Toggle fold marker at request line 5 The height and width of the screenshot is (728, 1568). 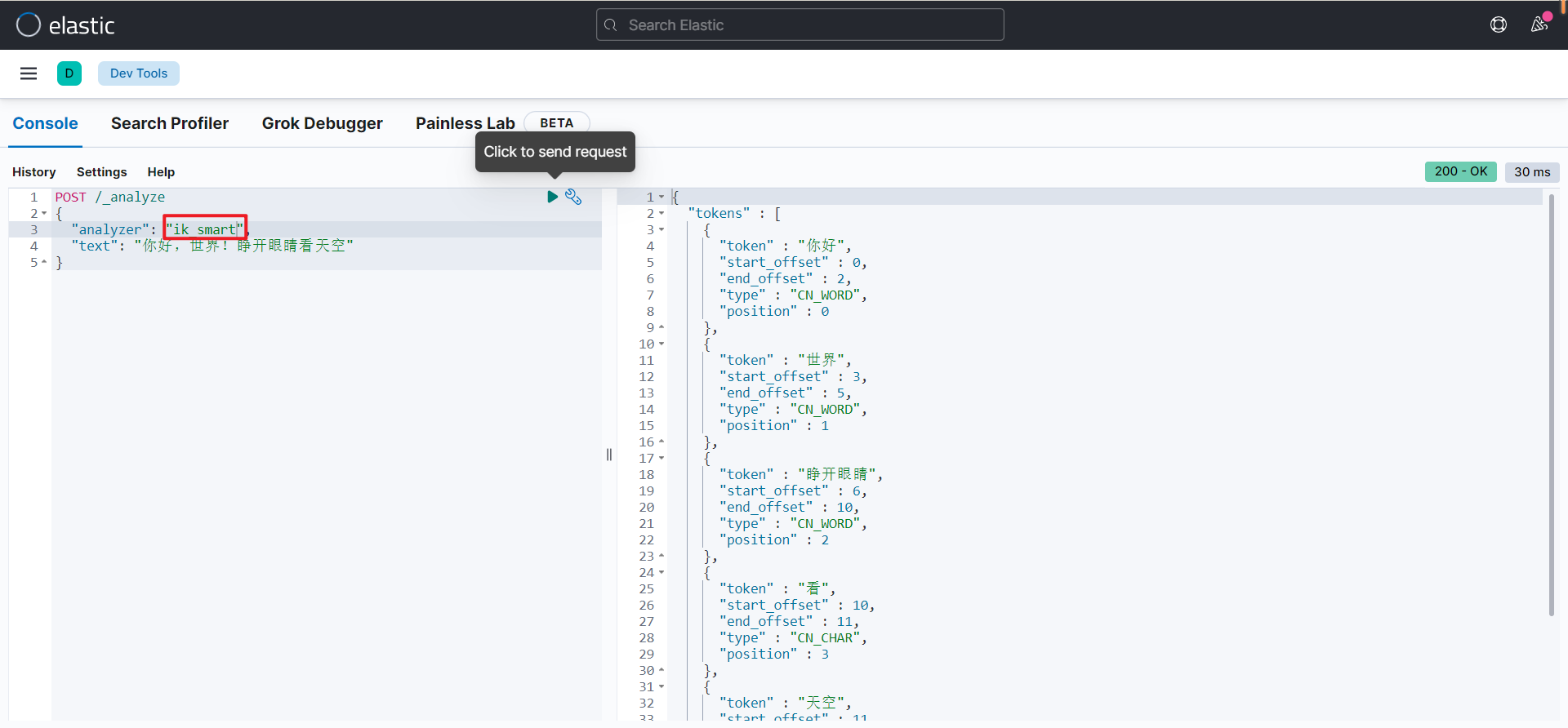tap(44, 263)
